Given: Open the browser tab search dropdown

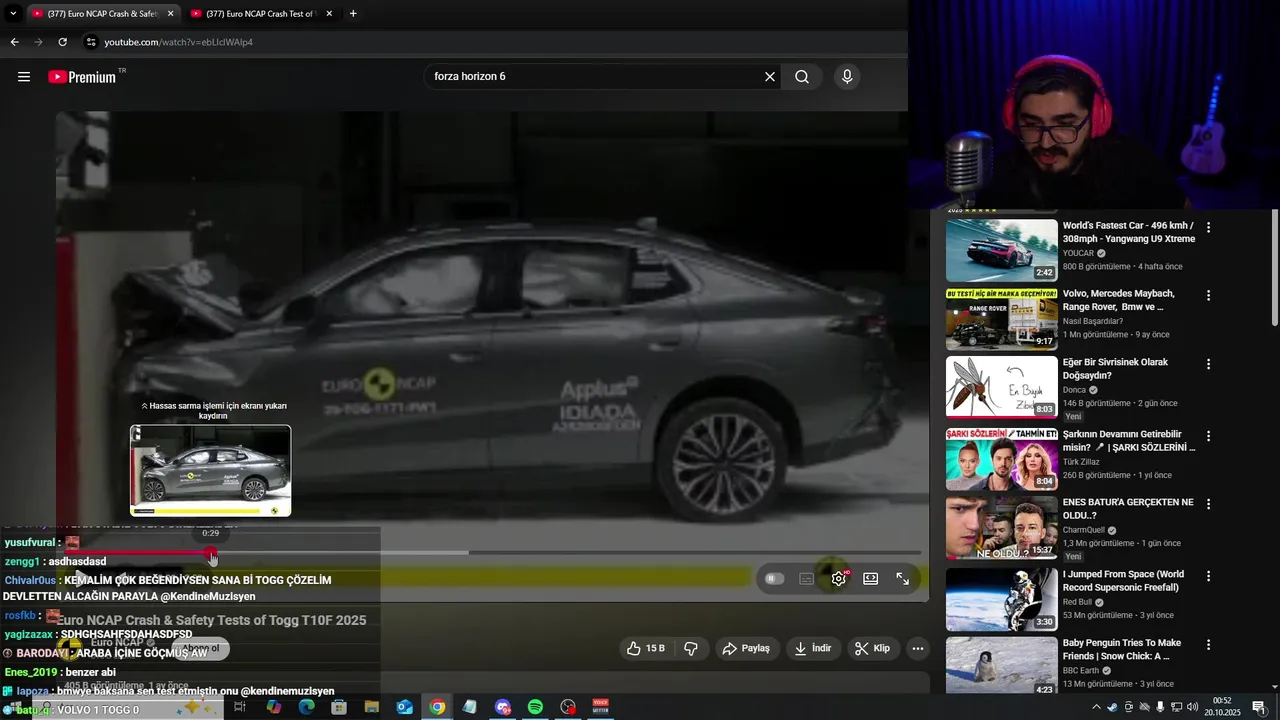Looking at the screenshot, I should (x=12, y=14).
